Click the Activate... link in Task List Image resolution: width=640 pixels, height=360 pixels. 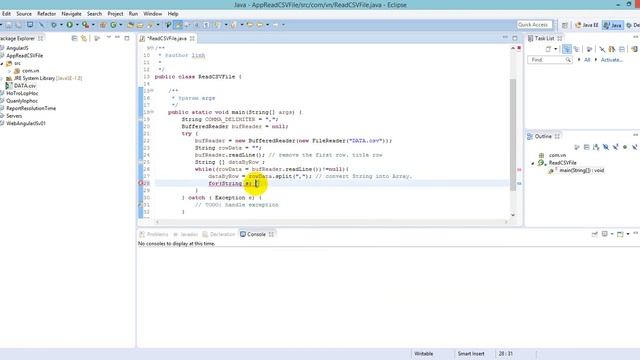pos(611,60)
